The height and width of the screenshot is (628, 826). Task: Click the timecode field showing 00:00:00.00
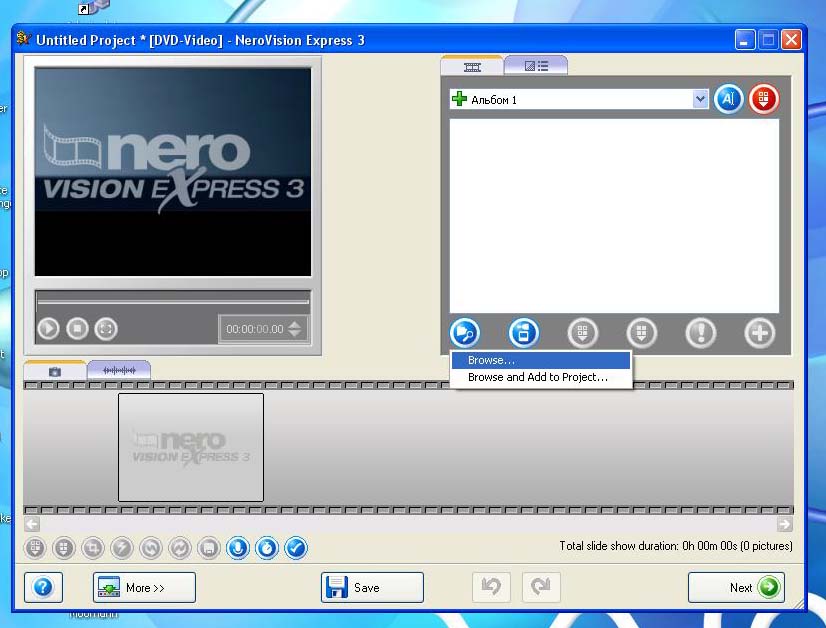[255, 329]
